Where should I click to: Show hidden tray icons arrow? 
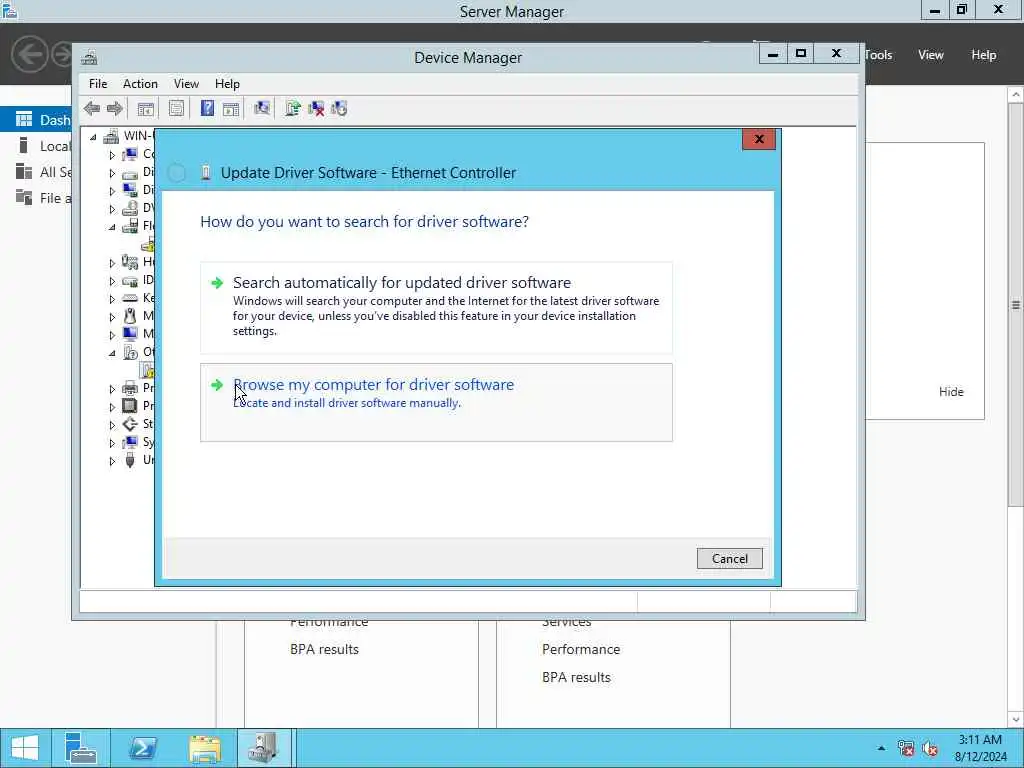click(x=882, y=748)
